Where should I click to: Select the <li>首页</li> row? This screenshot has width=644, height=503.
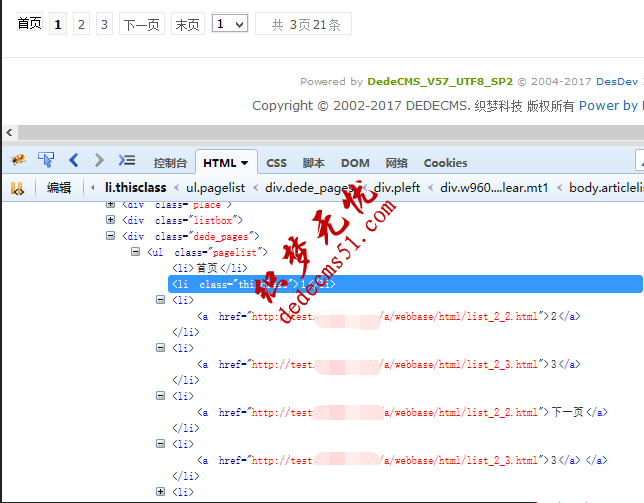tap(210, 268)
